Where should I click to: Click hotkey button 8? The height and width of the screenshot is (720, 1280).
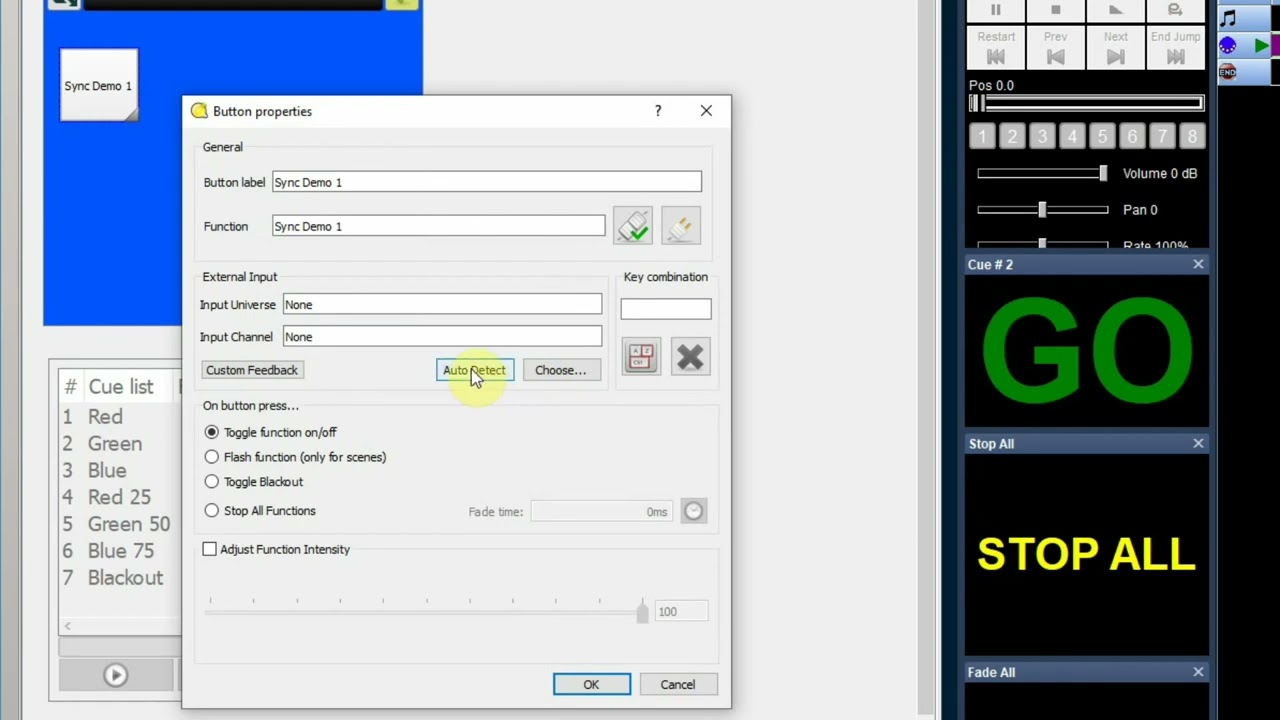point(1192,136)
